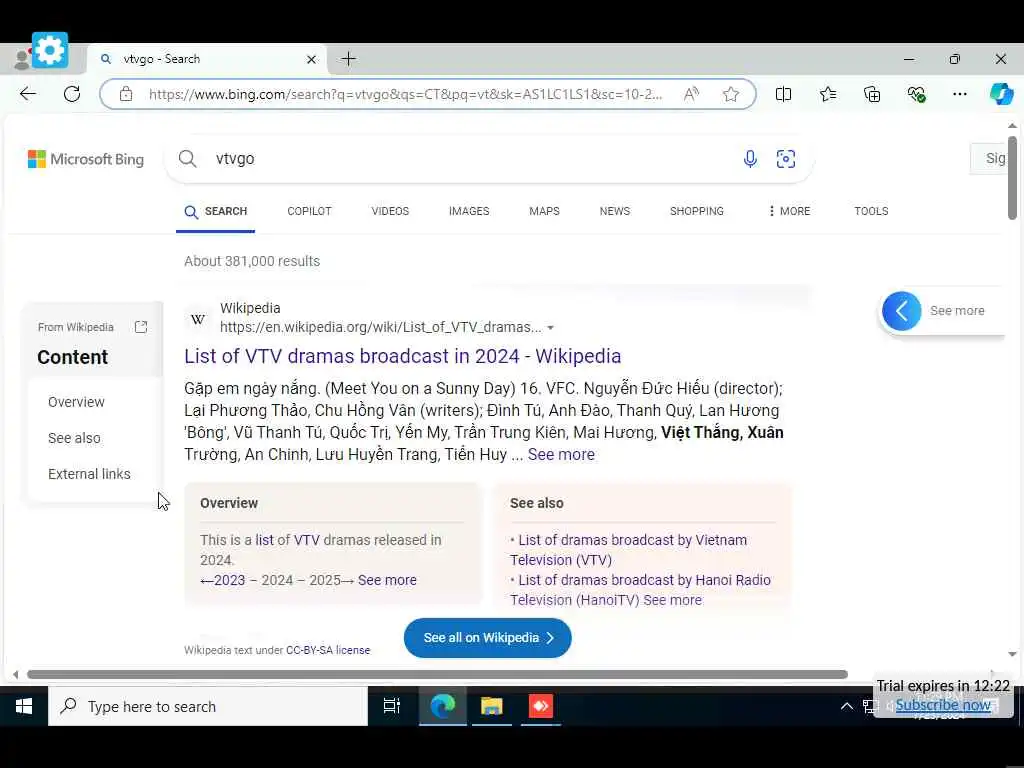This screenshot has height=768, width=1024.
Task: Start voice search with microphone icon
Action: (750, 159)
